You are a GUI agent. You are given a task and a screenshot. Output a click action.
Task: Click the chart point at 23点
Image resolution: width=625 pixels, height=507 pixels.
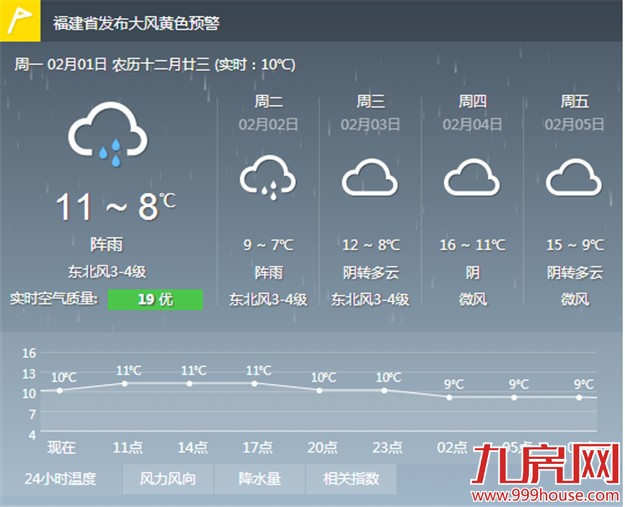384,391
